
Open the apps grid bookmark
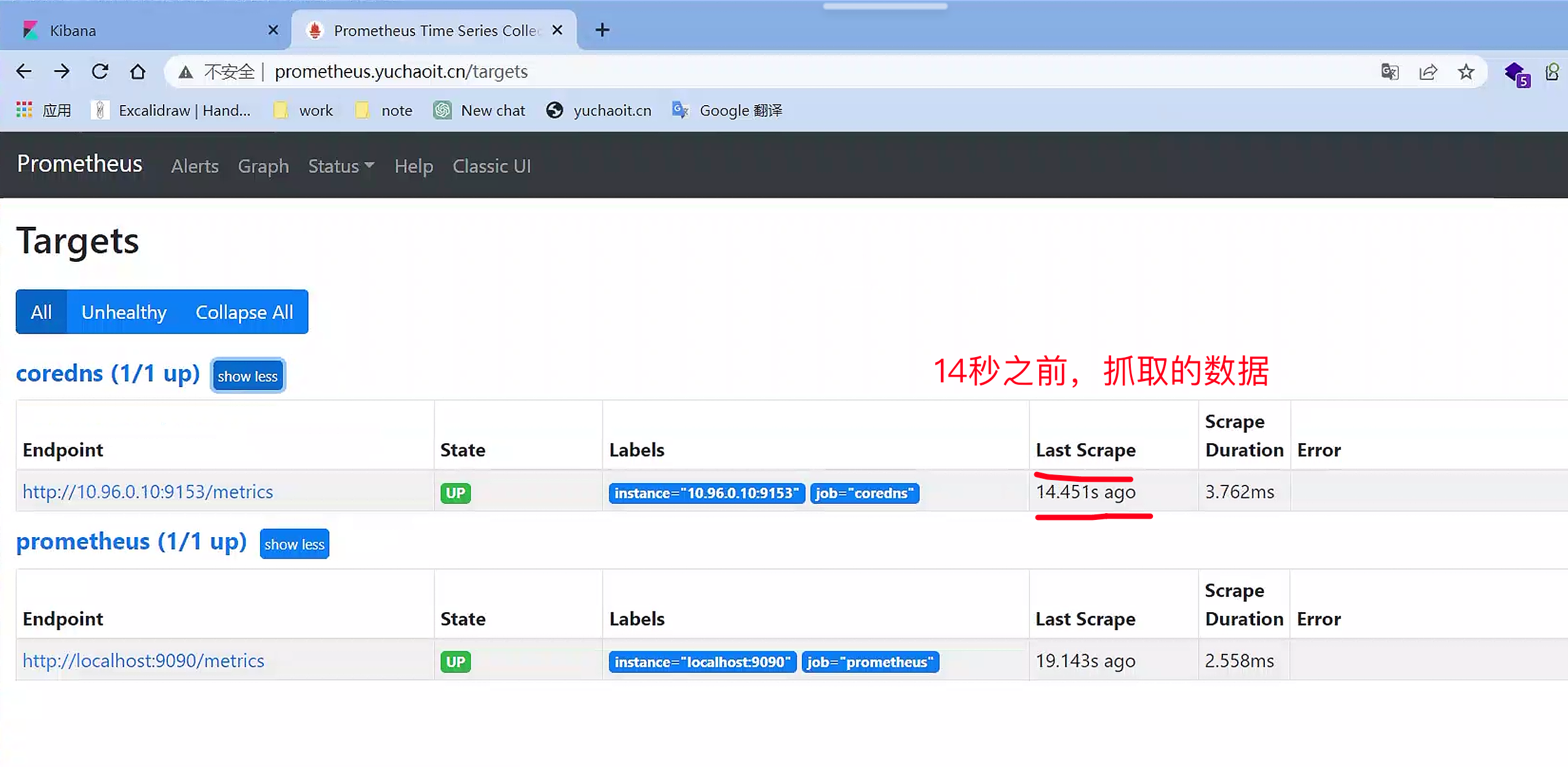tap(25, 110)
